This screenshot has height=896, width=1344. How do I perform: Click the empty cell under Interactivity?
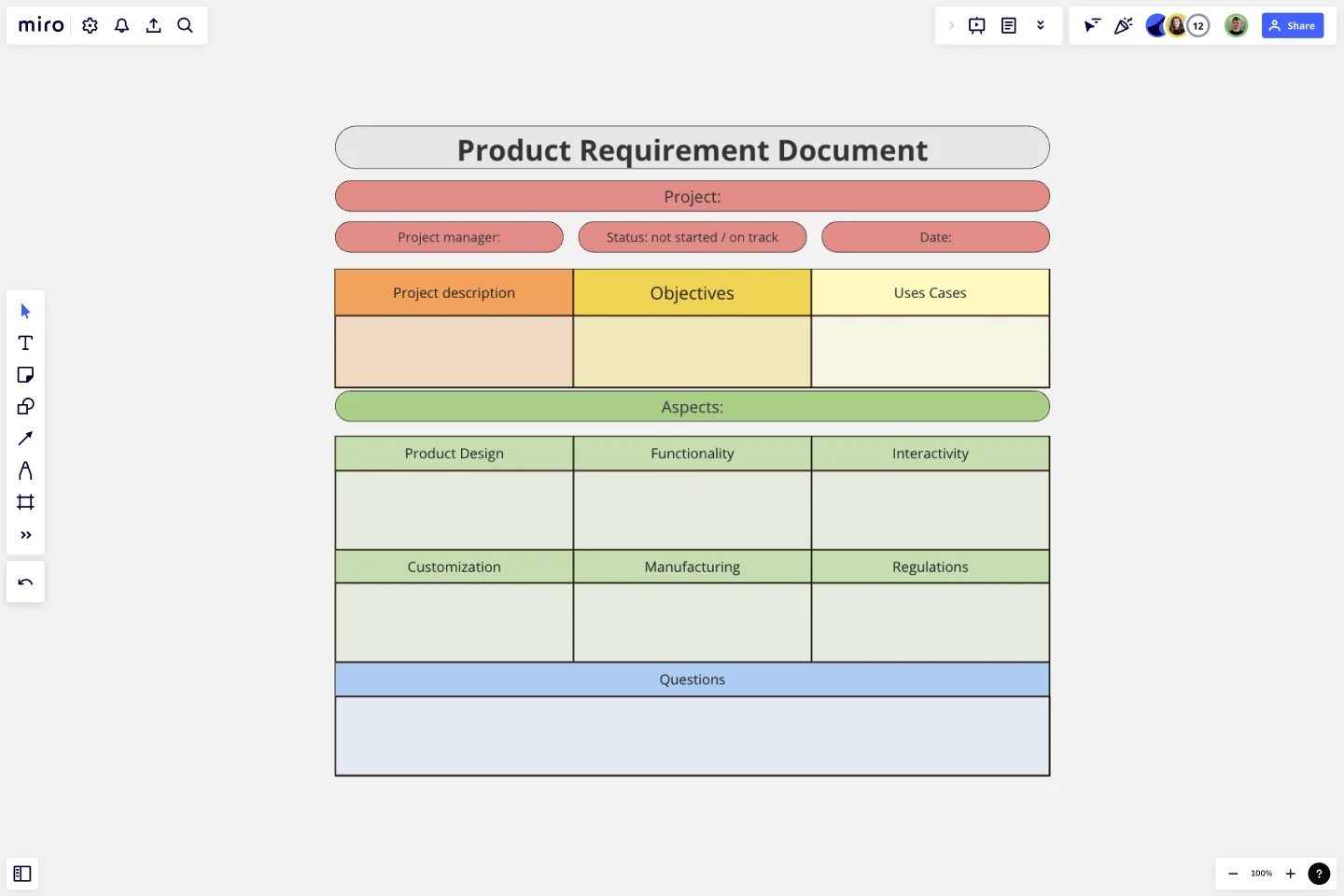pyautogui.click(x=931, y=511)
